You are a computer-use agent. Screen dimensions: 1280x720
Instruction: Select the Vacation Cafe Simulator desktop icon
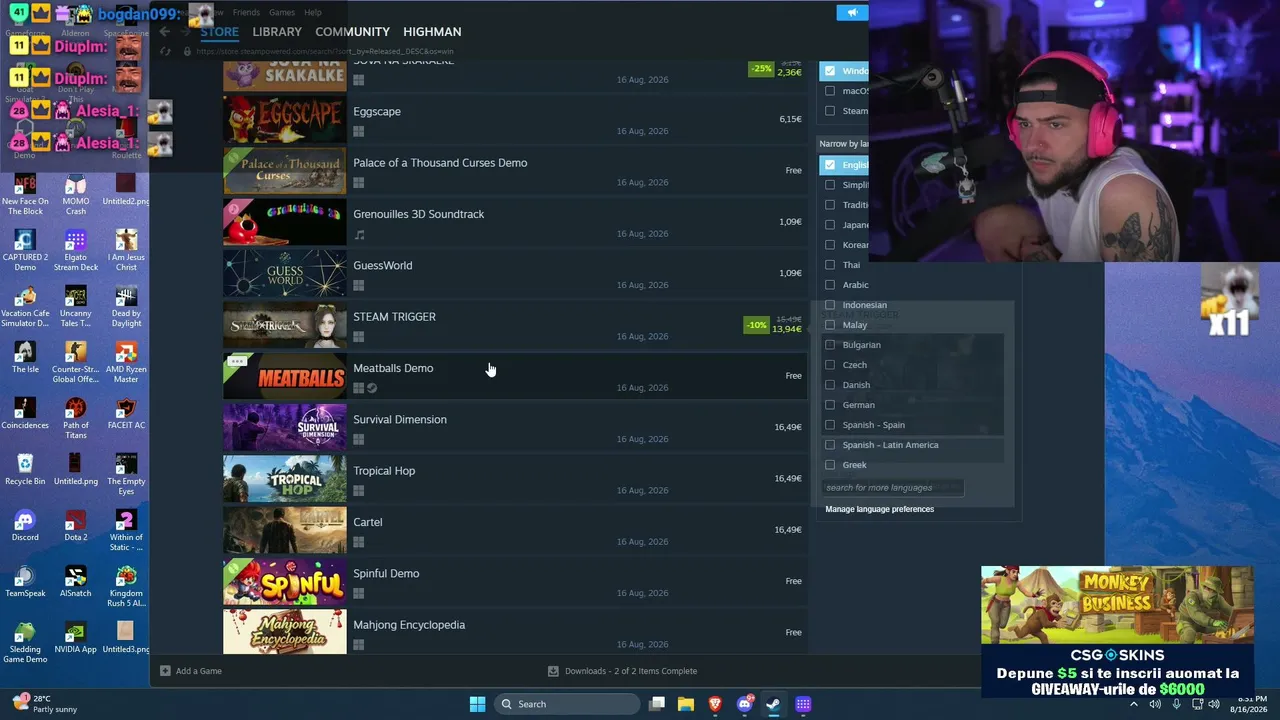point(25,307)
